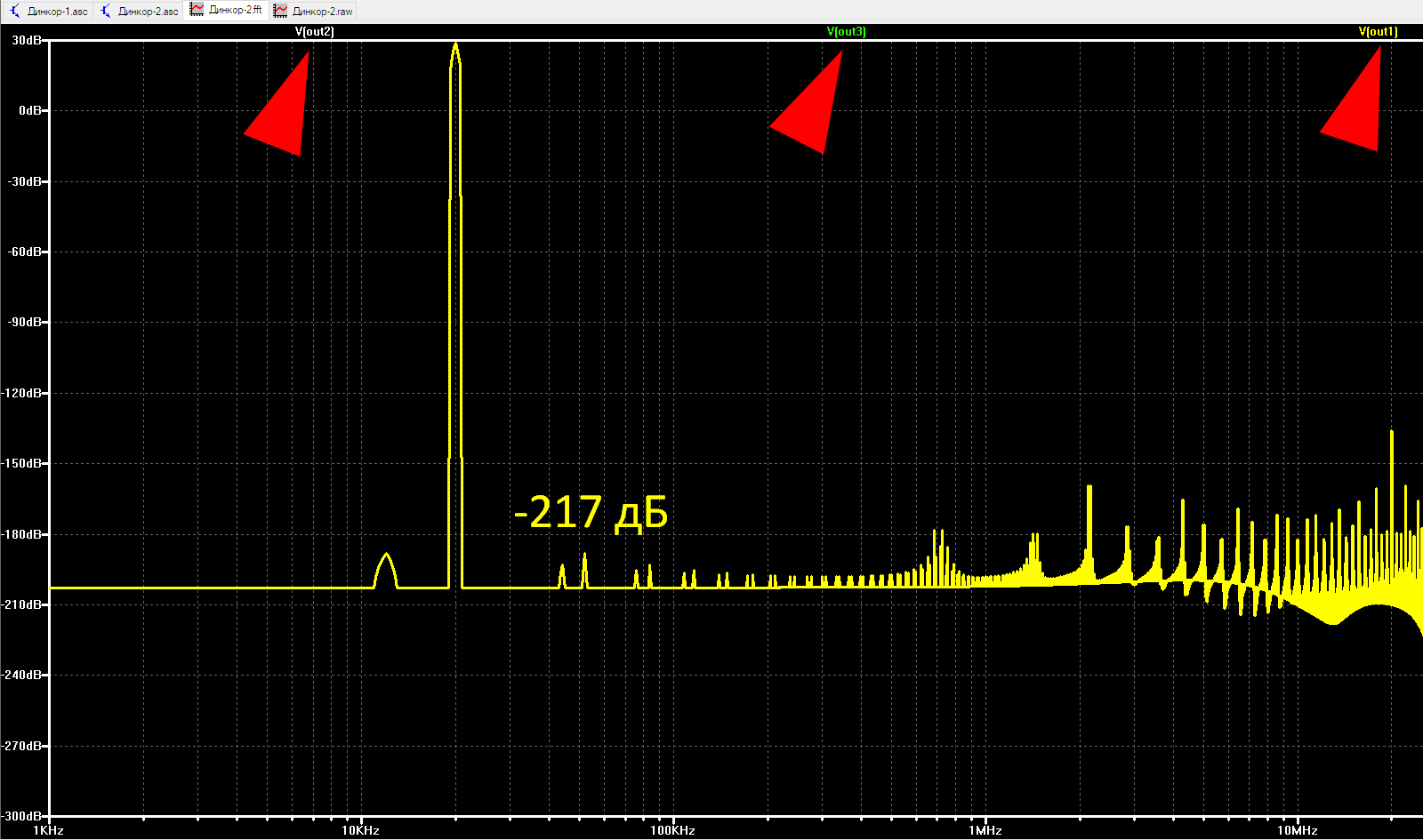Click the -217 дБ annotation text
This screenshot has width=1423, height=840.
(x=591, y=513)
